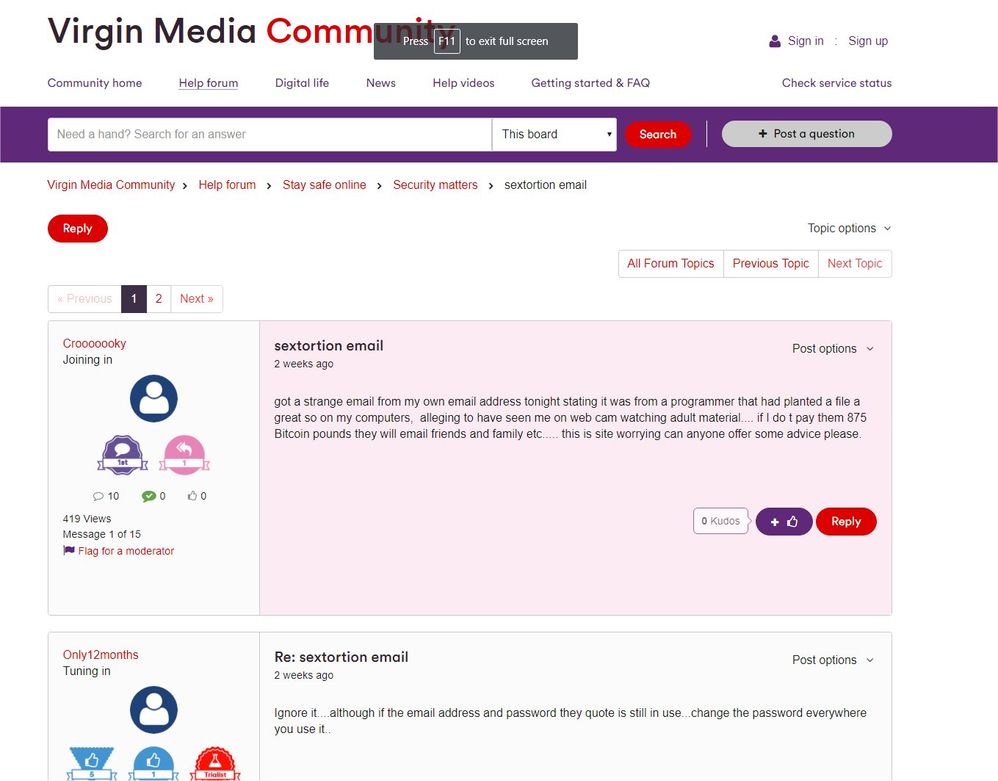Go to page 2 of the thread
Screen dimensions: 998x781
tap(158, 299)
